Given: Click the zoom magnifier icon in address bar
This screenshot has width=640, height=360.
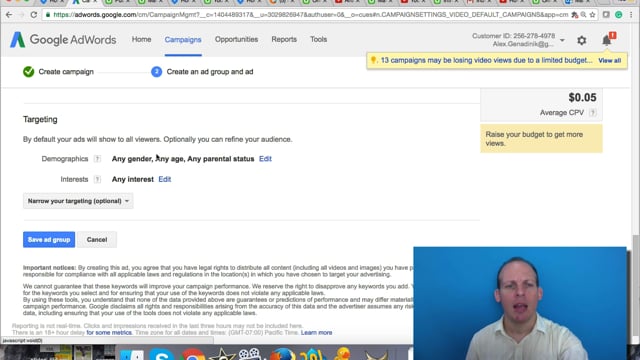Looking at the screenshot, I should pos(583,15).
